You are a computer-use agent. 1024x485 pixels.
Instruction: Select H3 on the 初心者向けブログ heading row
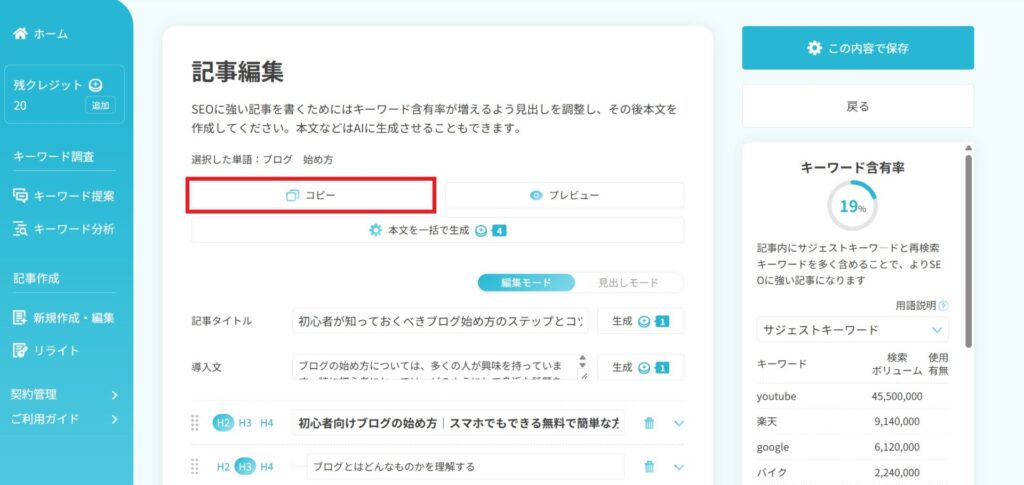coord(245,423)
